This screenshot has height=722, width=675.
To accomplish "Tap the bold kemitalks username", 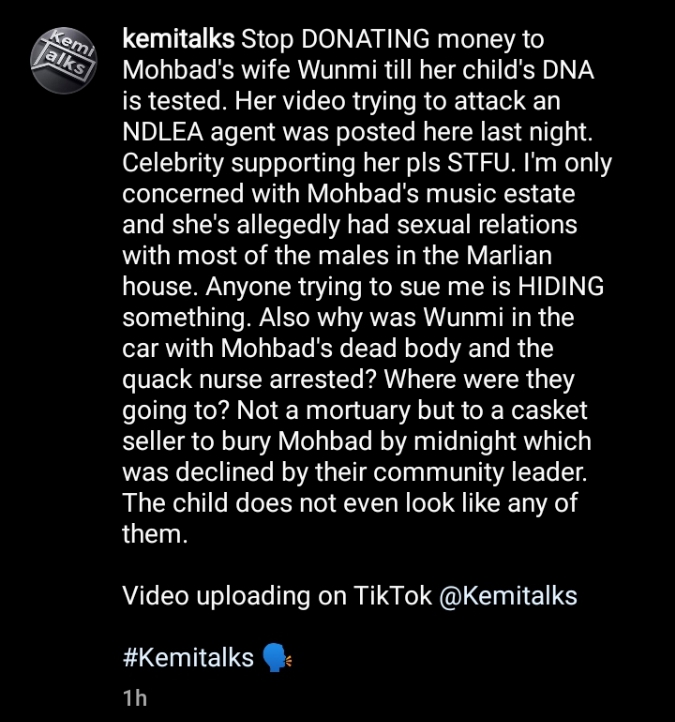I will (179, 39).
